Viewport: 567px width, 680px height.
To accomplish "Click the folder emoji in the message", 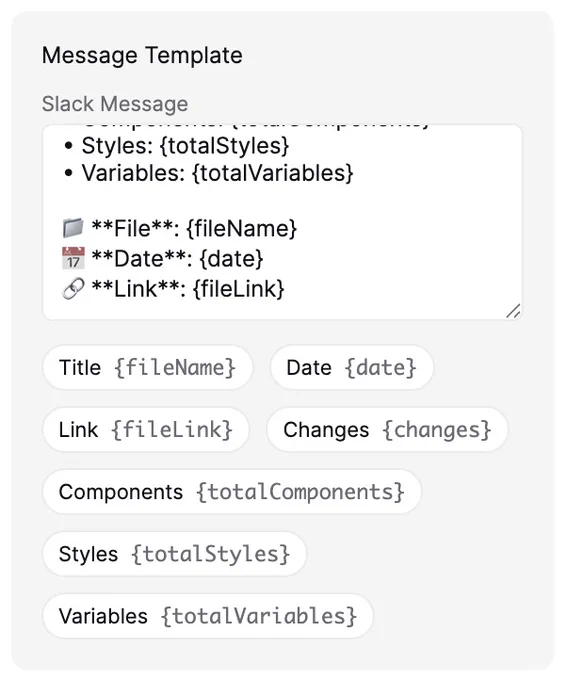I will (x=73, y=228).
